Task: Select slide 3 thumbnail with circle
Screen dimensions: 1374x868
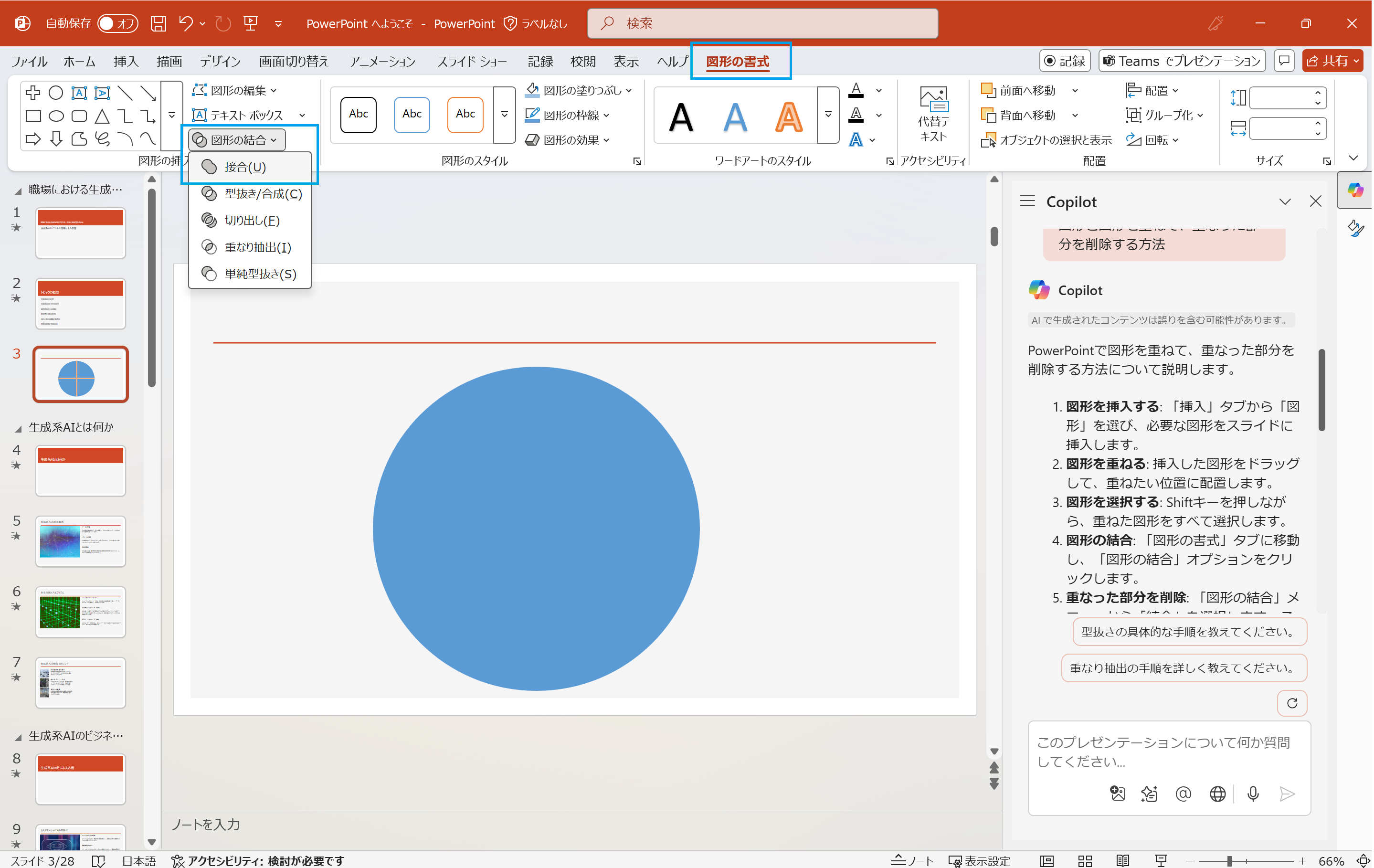Action: coord(81,374)
